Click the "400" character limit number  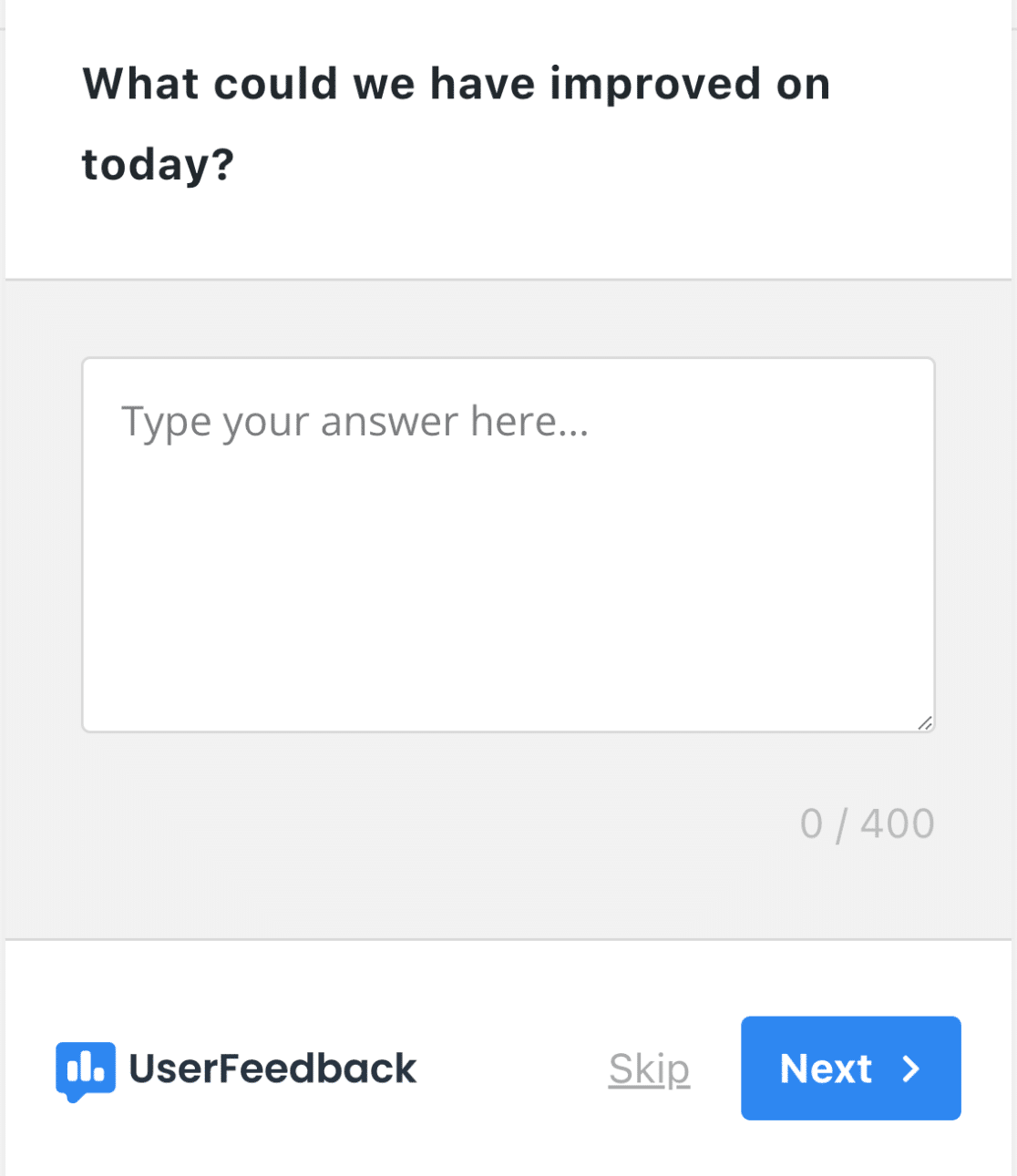coord(898,823)
